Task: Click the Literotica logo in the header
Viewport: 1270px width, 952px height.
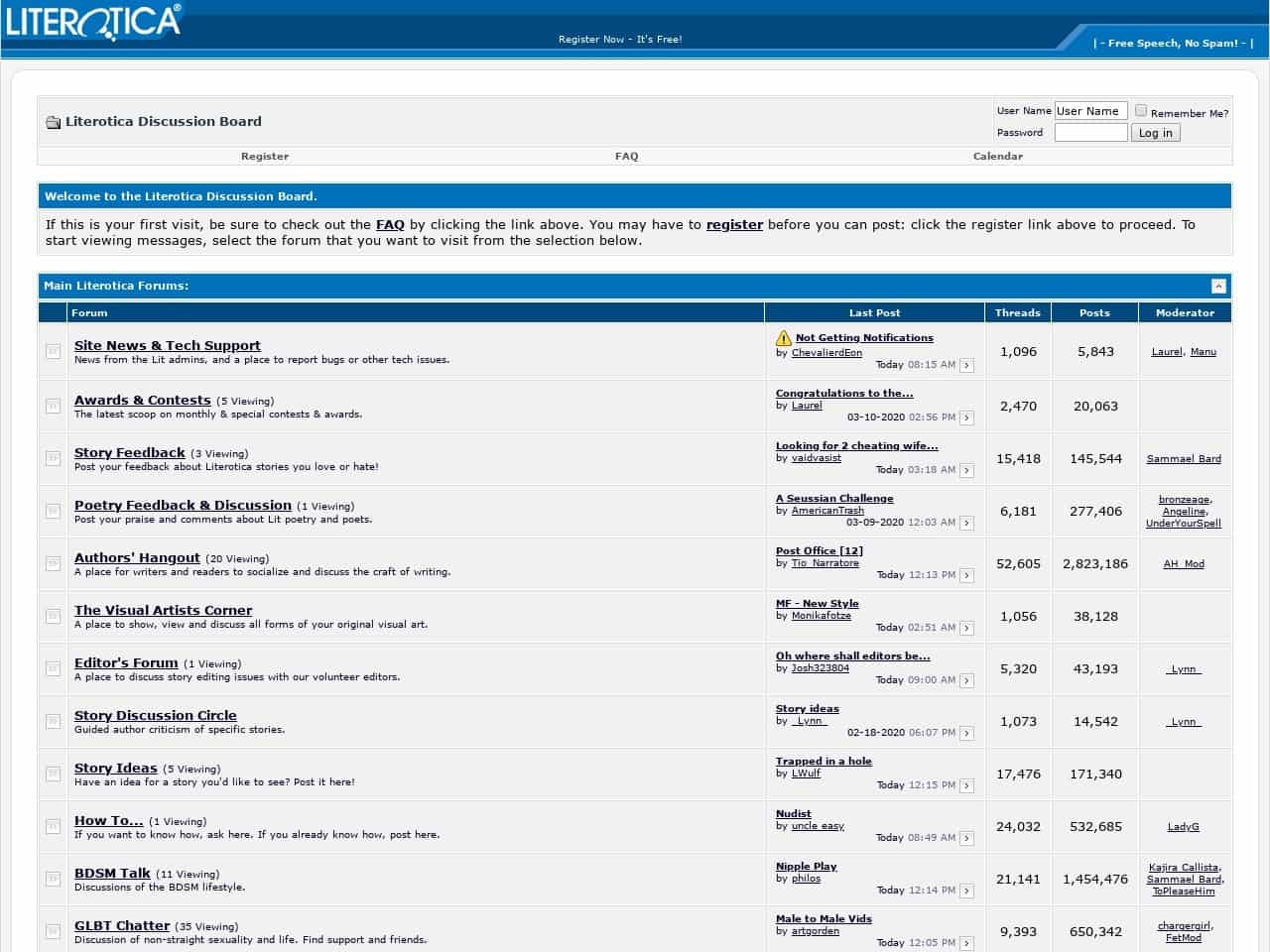Action: (93, 22)
